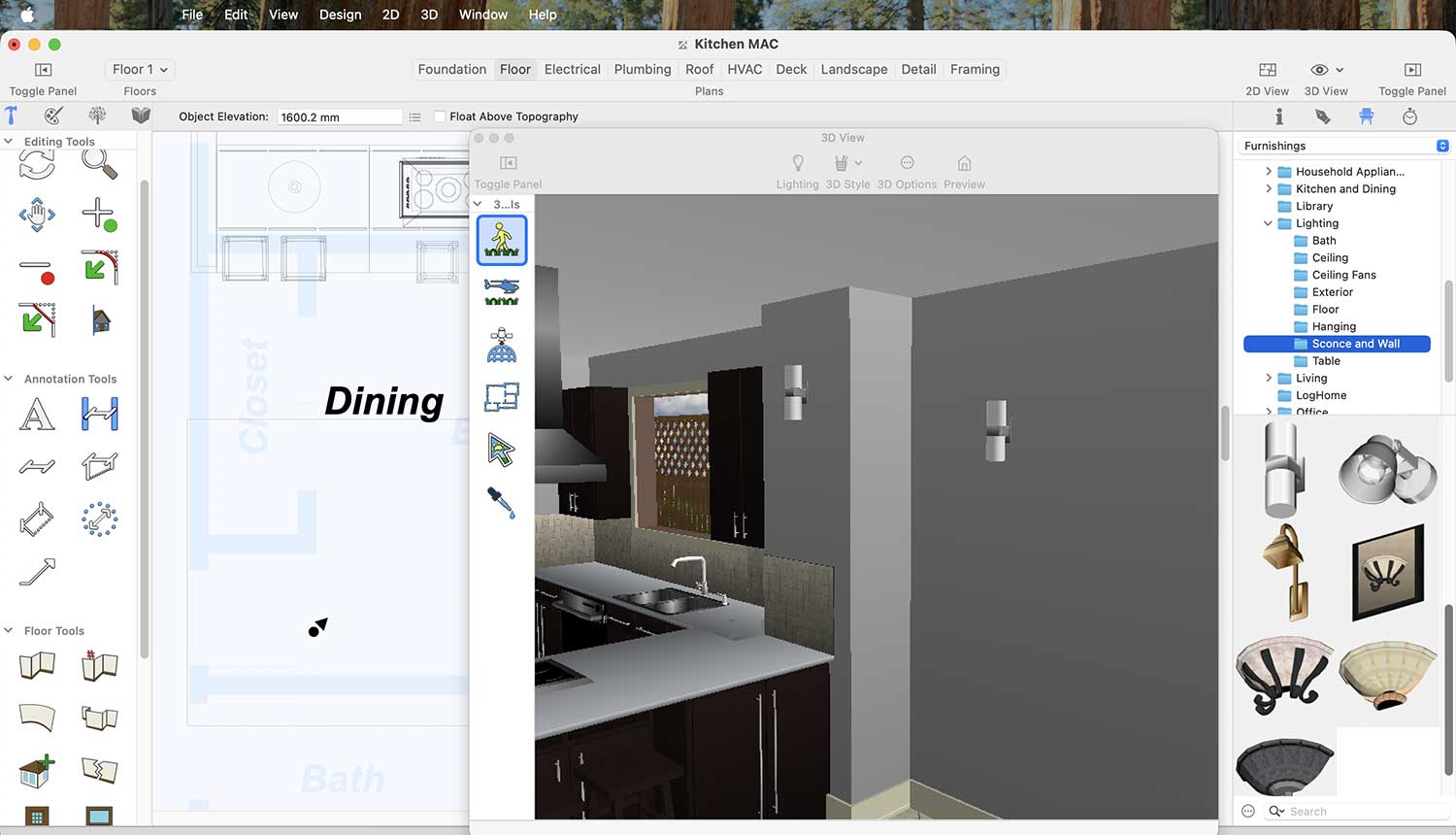Choose the text annotation tool

click(x=37, y=415)
